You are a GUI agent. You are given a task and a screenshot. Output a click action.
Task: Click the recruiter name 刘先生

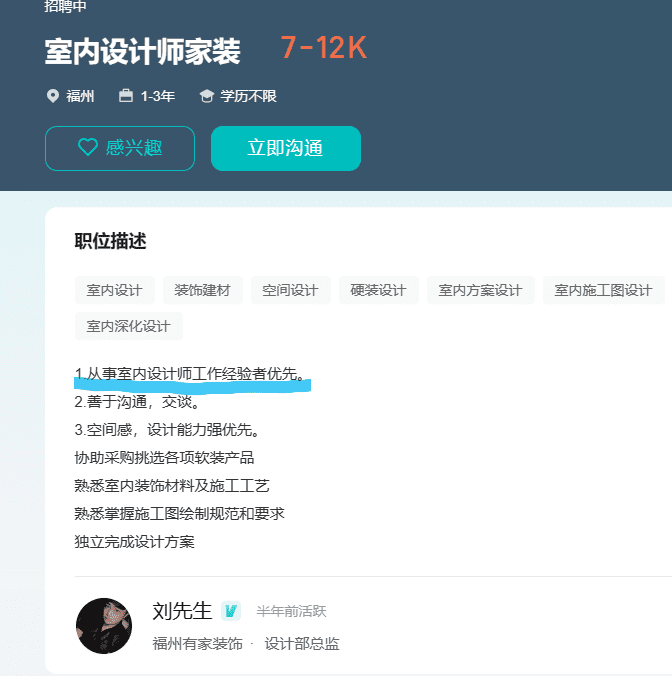(x=182, y=611)
